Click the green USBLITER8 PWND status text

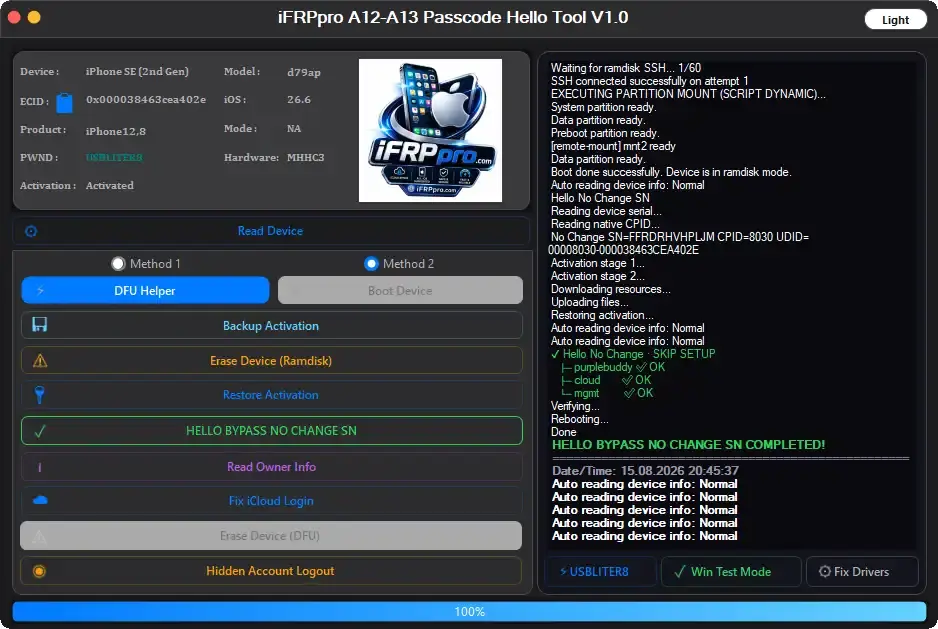click(x=114, y=157)
